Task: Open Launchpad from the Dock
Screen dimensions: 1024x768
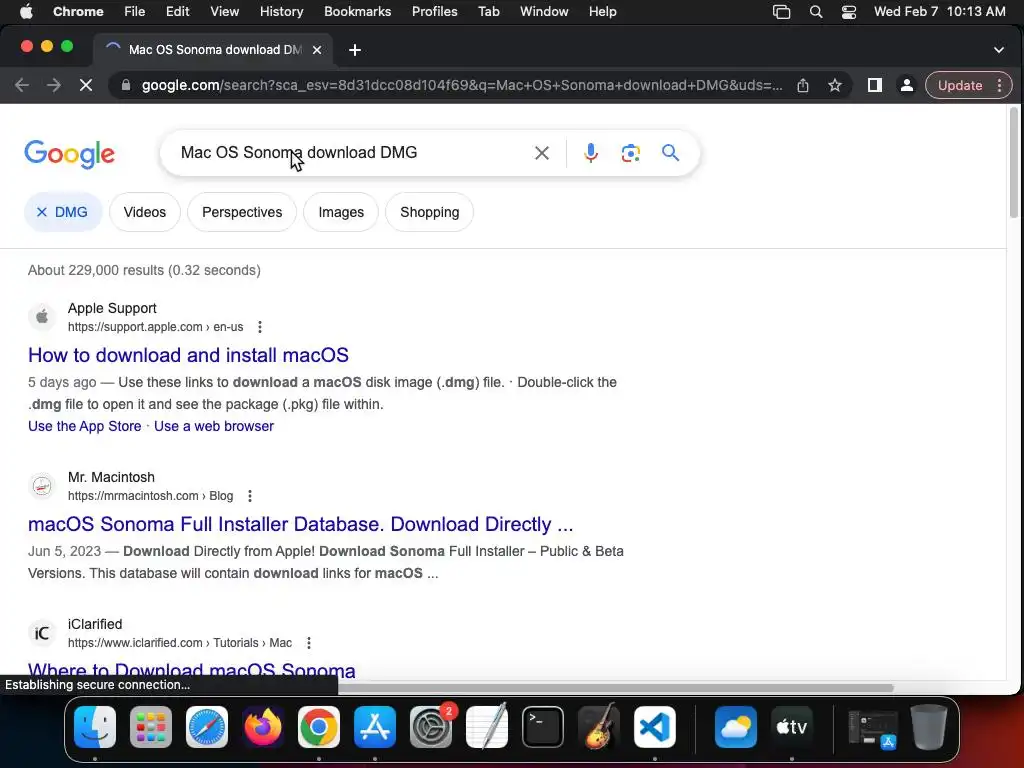Action: (151, 727)
